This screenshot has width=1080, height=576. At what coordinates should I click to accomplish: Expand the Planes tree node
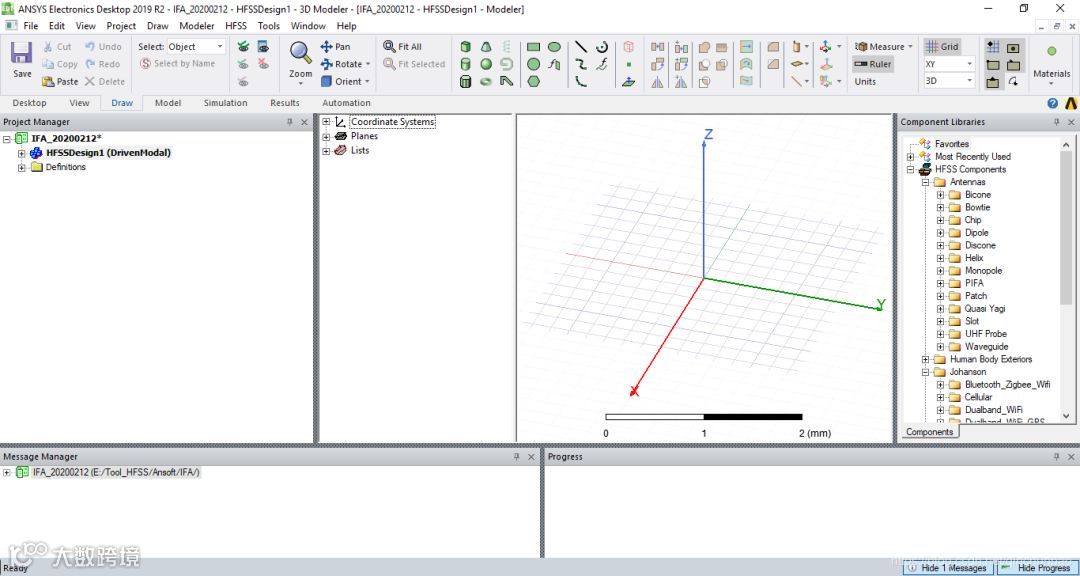326,136
